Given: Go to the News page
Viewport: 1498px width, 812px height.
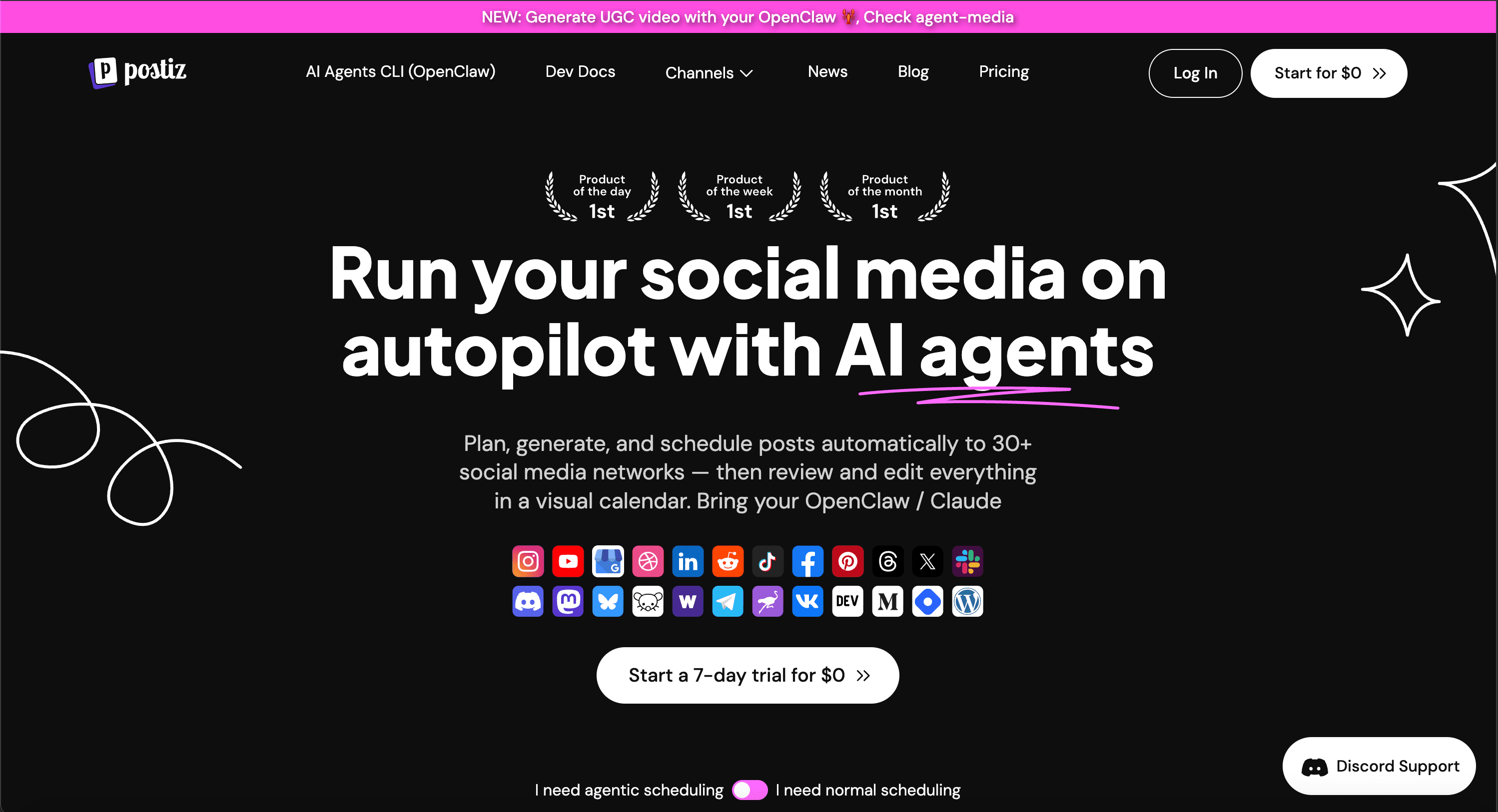Looking at the screenshot, I should click(x=827, y=71).
